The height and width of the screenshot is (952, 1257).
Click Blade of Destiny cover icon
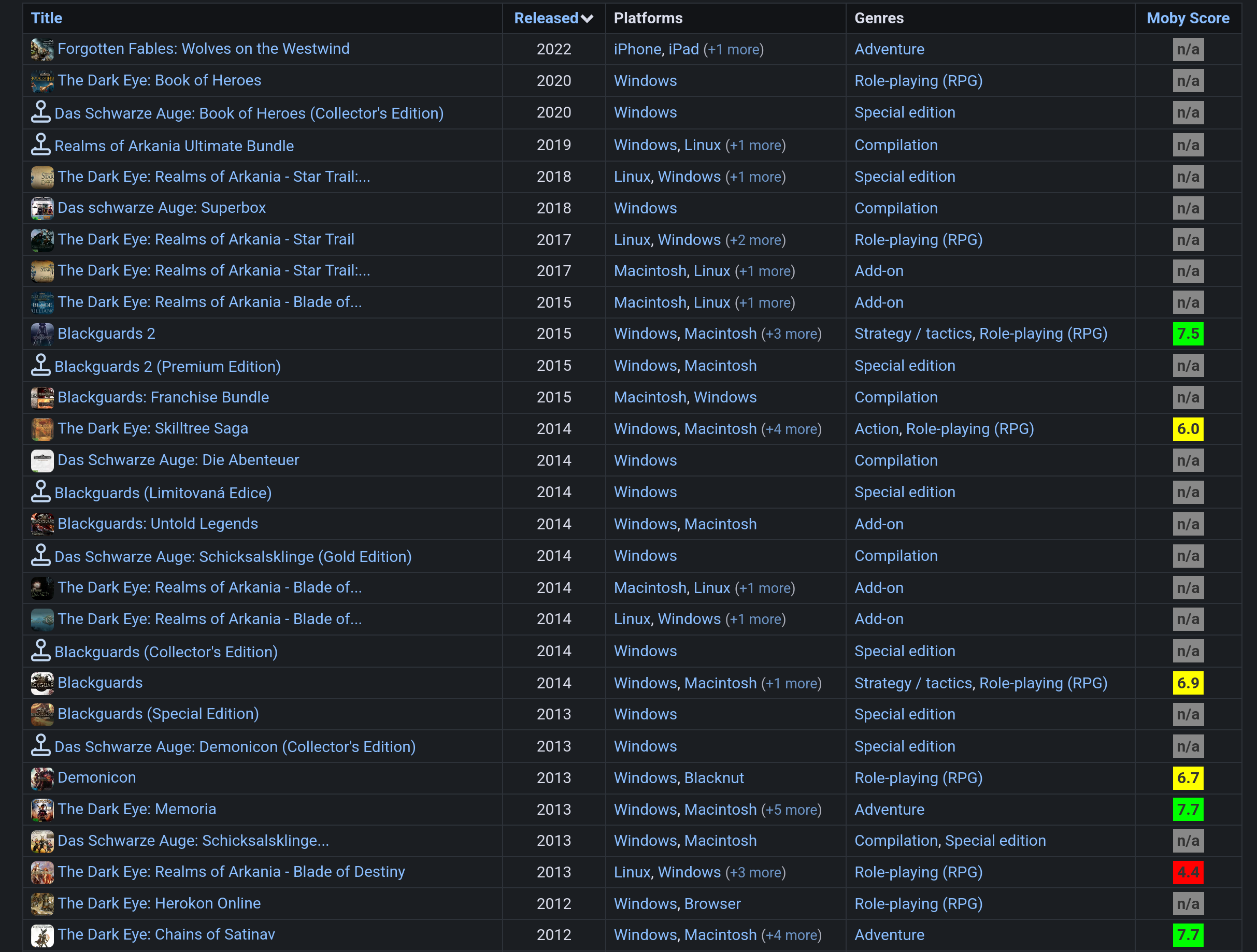pos(42,872)
